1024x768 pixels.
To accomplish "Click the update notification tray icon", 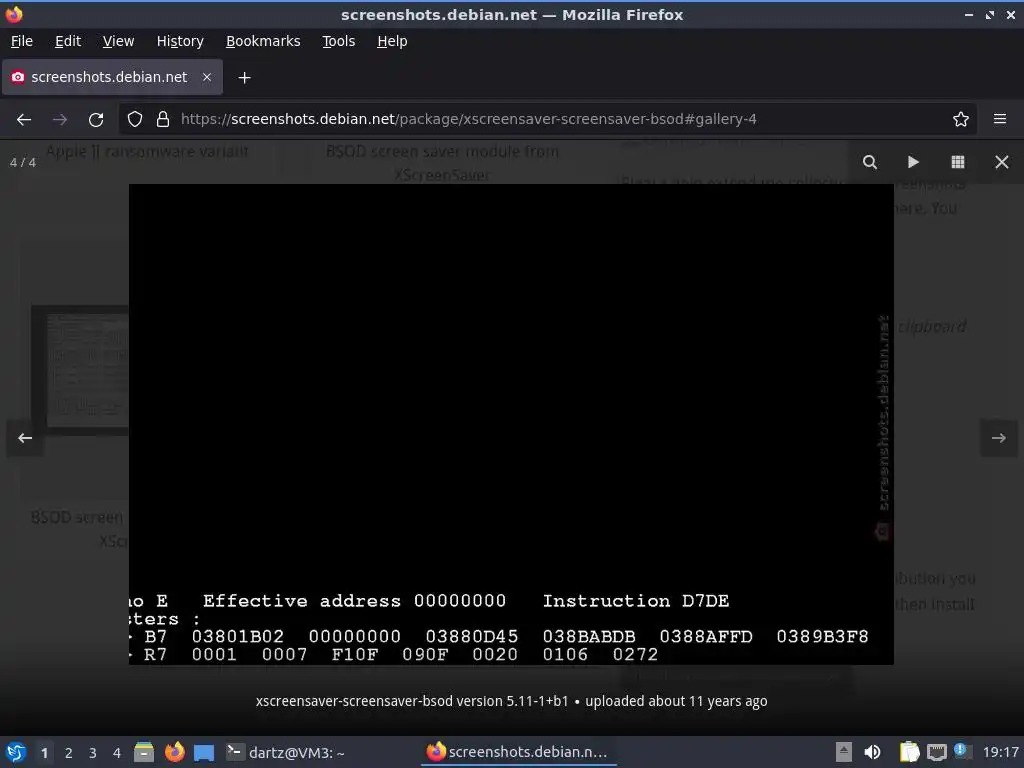I will [961, 751].
